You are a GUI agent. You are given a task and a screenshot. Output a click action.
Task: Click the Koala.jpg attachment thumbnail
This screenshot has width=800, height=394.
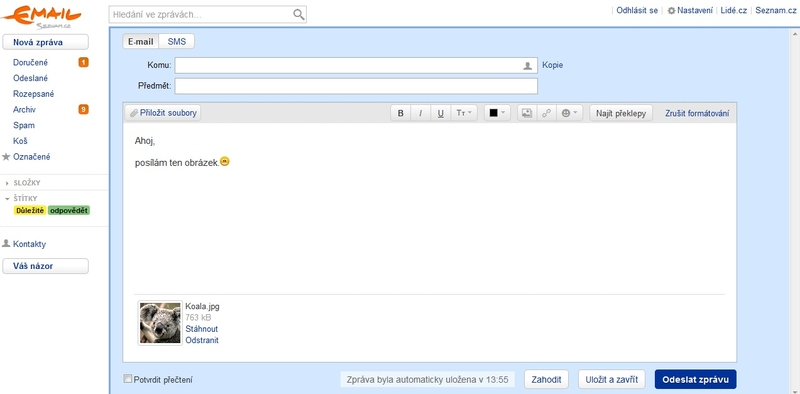(160, 323)
